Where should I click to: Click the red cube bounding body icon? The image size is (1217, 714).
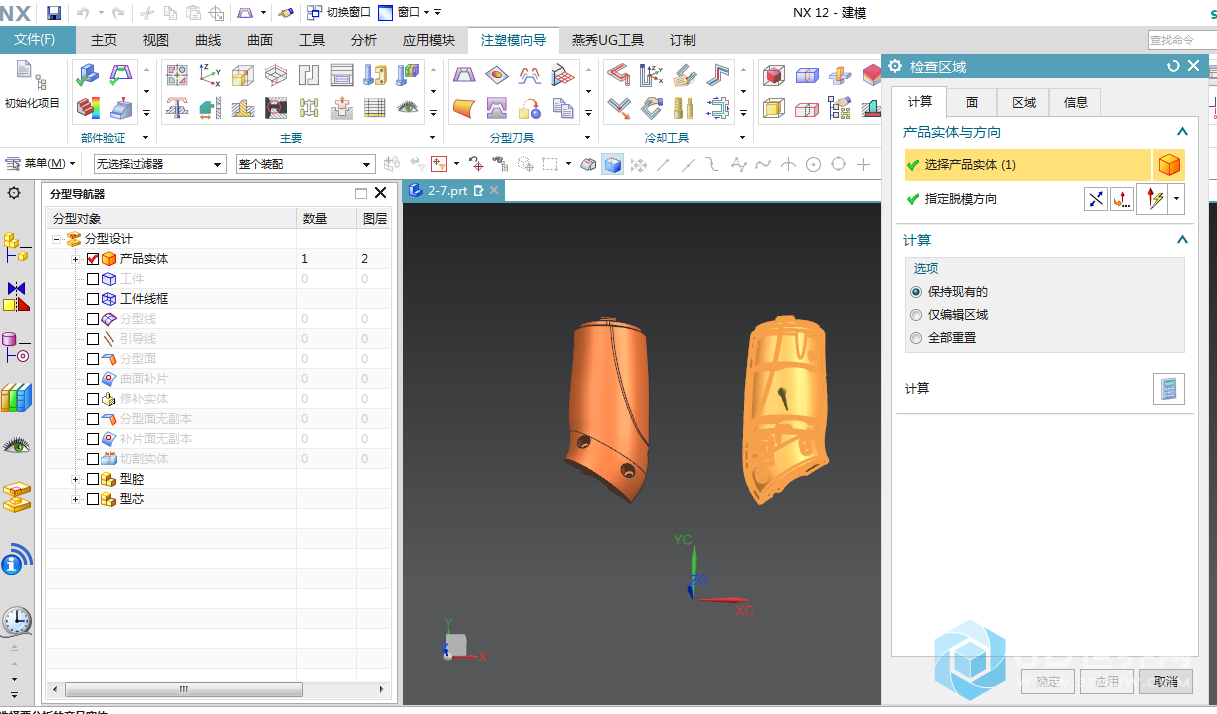[x=773, y=75]
